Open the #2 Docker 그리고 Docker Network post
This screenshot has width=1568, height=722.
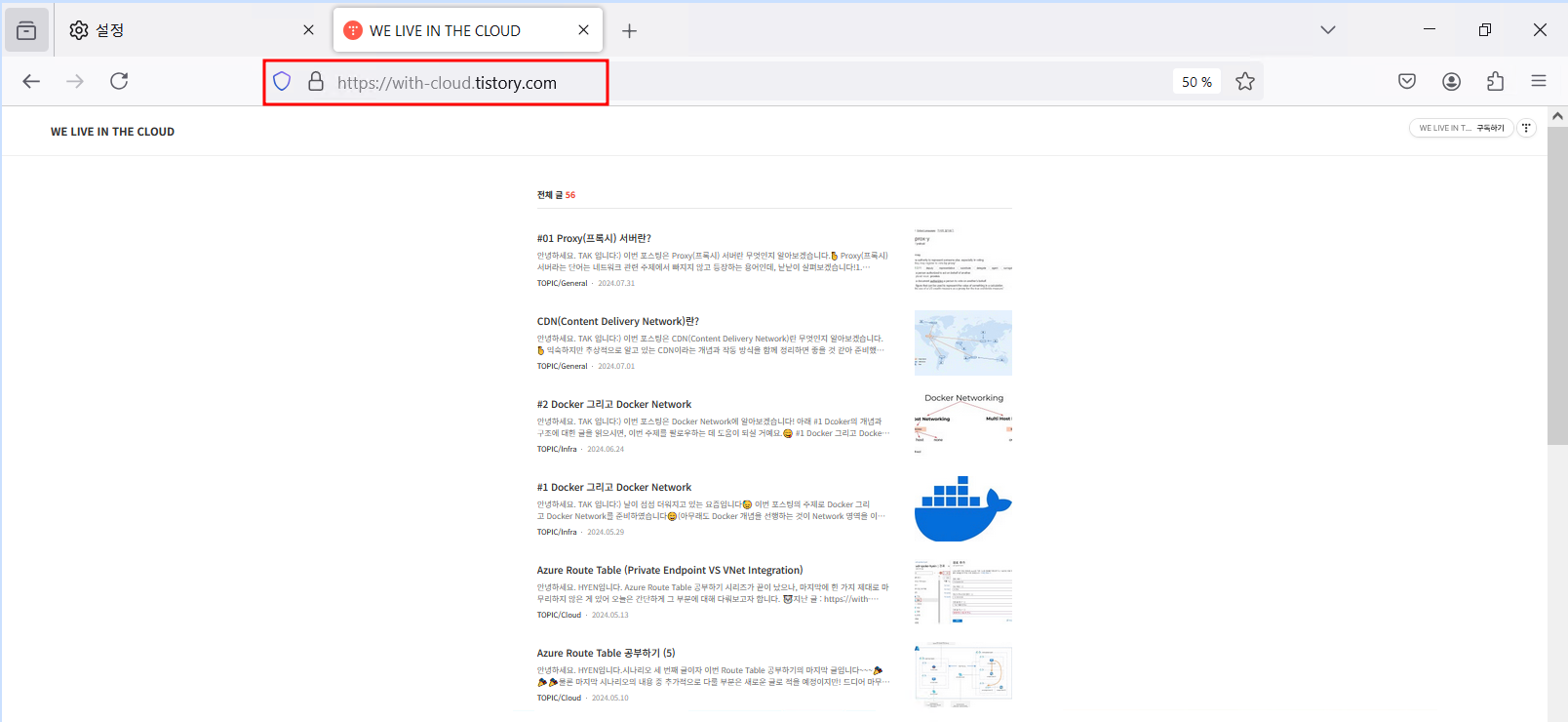click(613, 404)
